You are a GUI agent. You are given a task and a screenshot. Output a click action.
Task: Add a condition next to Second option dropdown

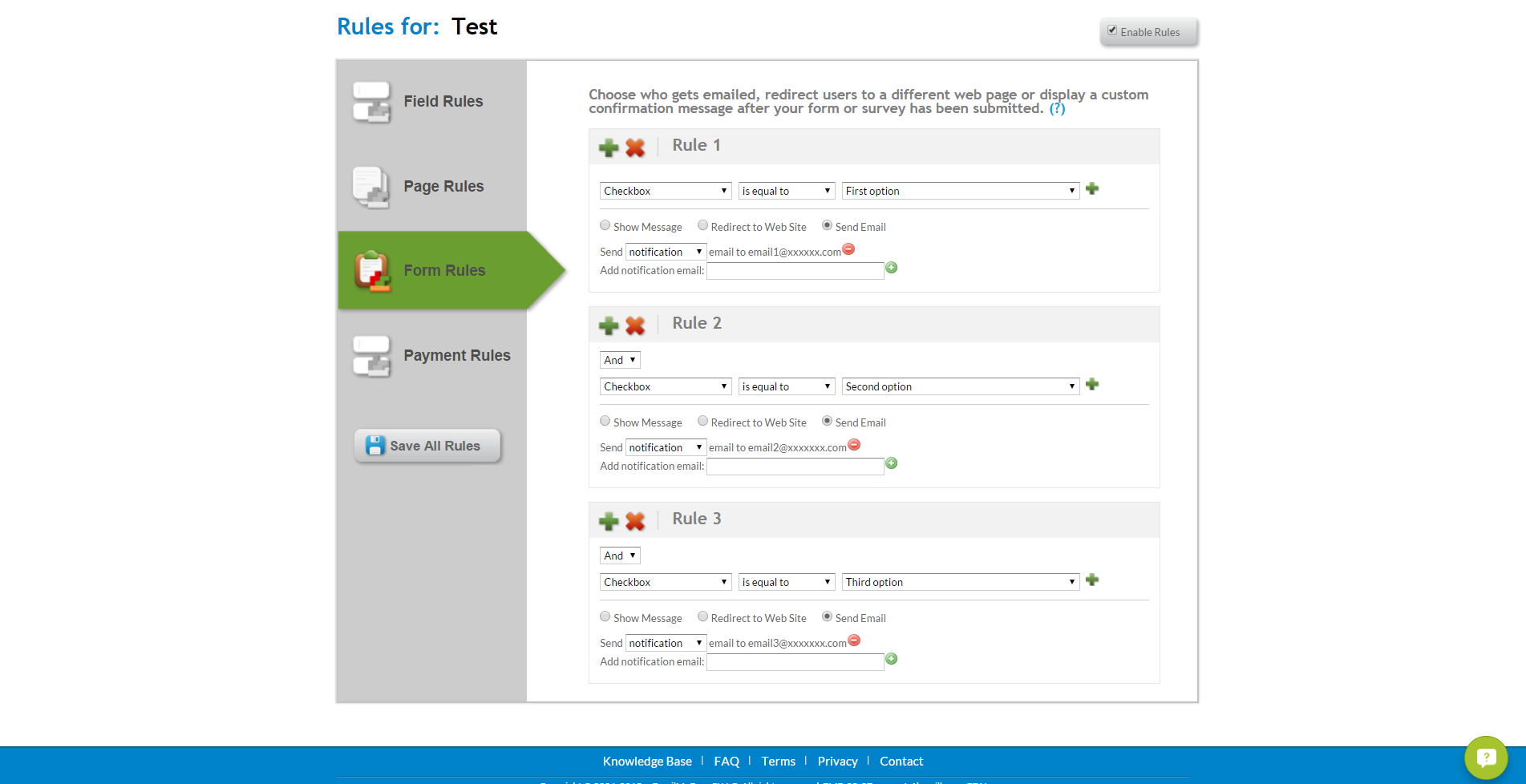click(x=1092, y=385)
